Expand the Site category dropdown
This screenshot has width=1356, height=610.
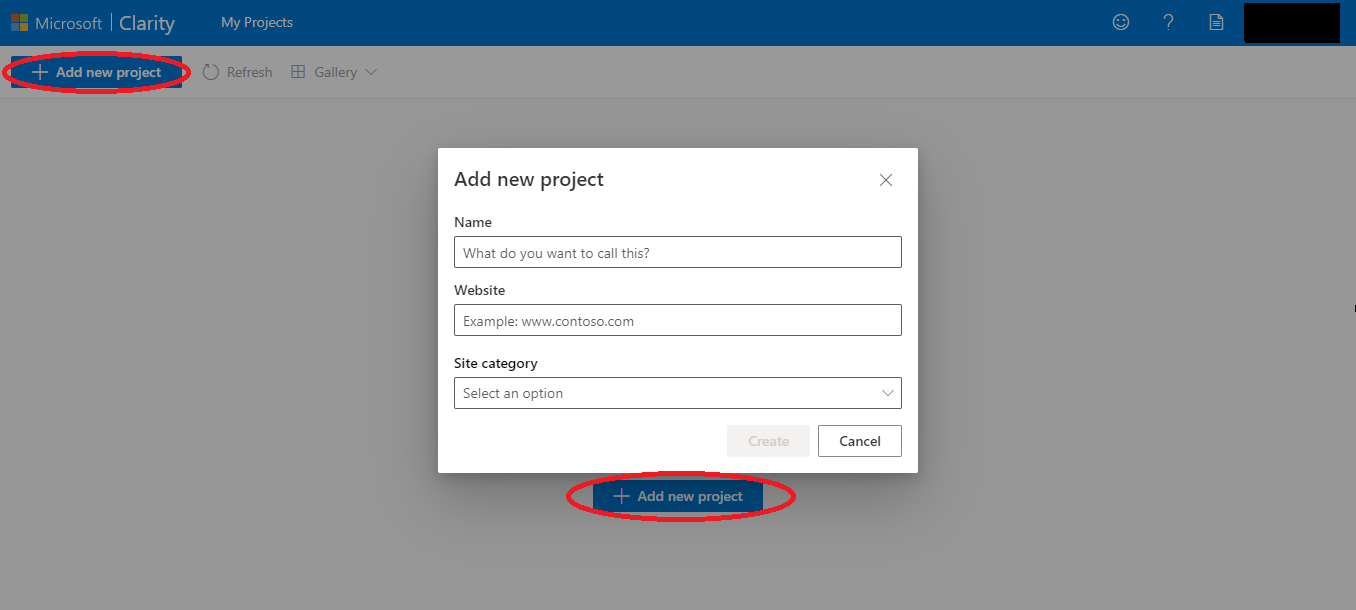(x=678, y=393)
